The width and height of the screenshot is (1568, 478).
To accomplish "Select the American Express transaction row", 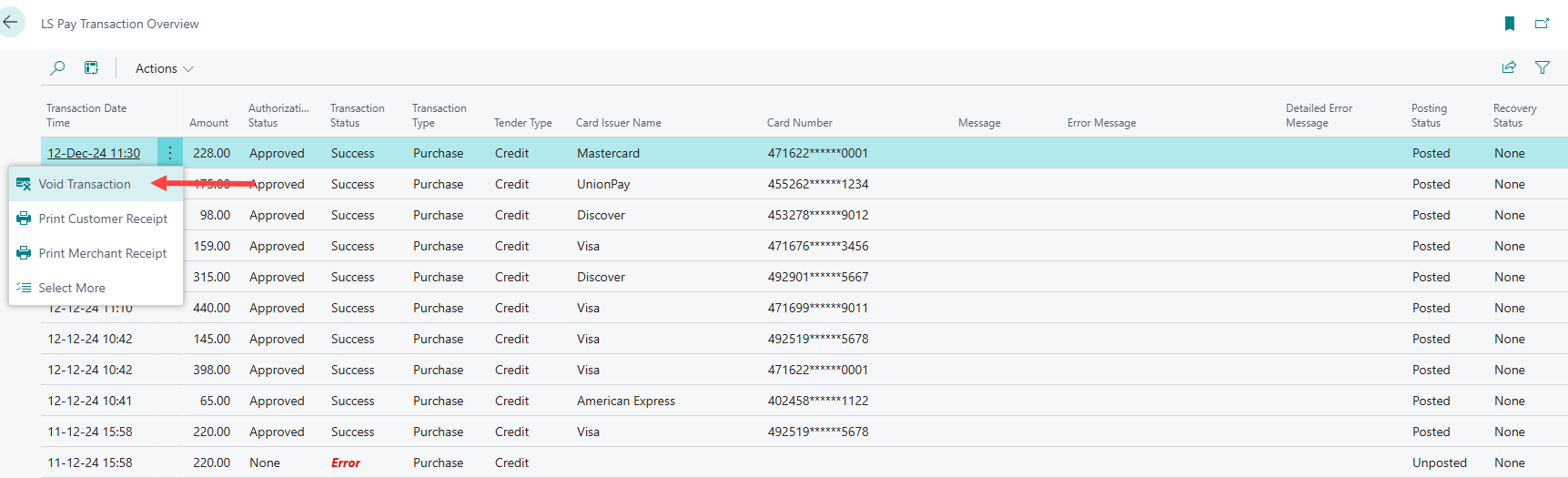I will coord(625,401).
